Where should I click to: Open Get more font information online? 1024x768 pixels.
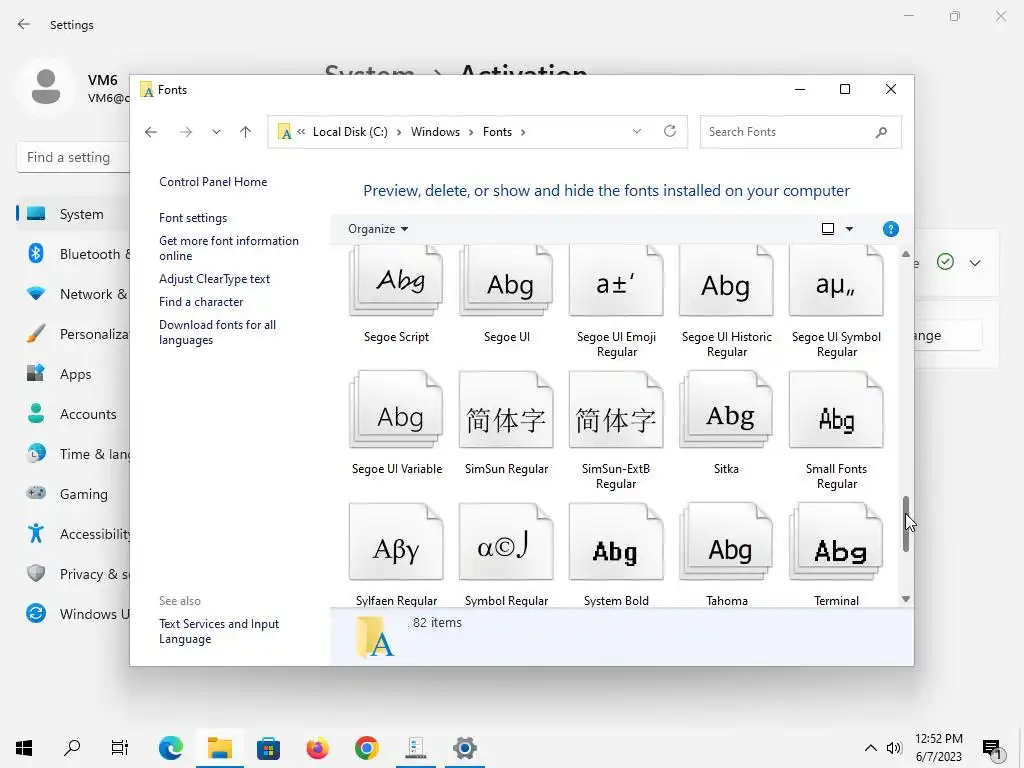[229, 248]
